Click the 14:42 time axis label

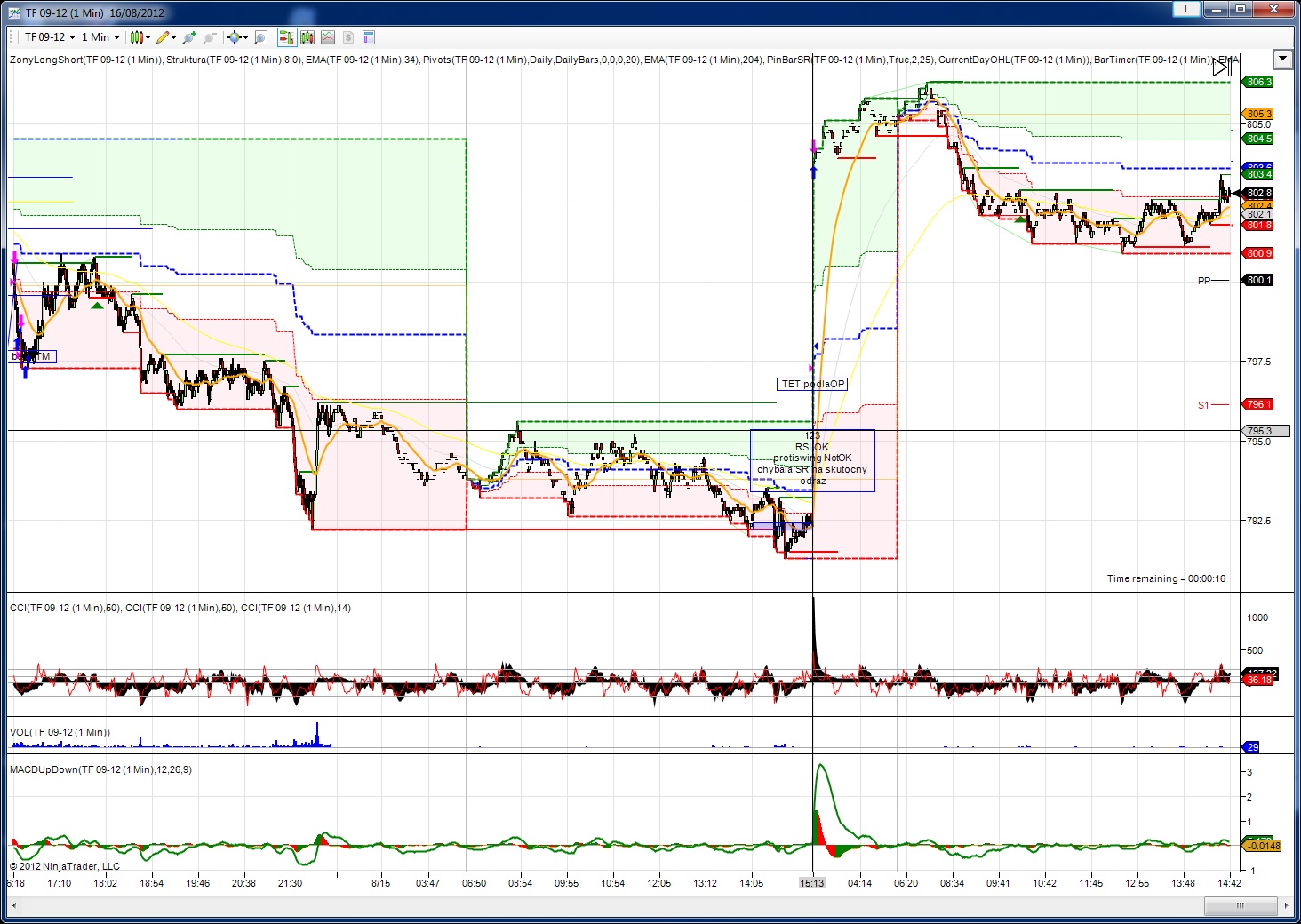click(1229, 883)
